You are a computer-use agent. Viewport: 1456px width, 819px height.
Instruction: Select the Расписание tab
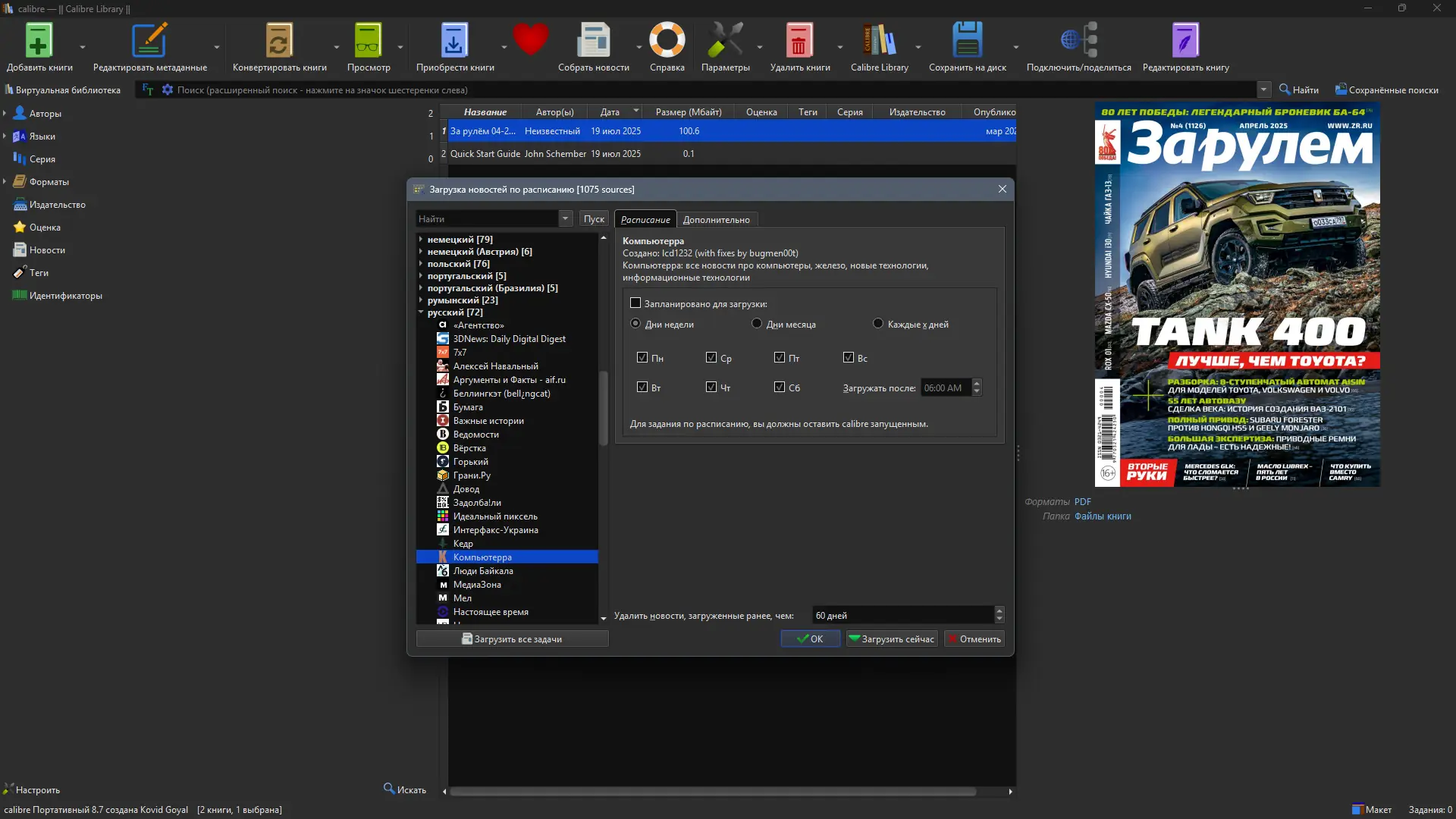(645, 220)
